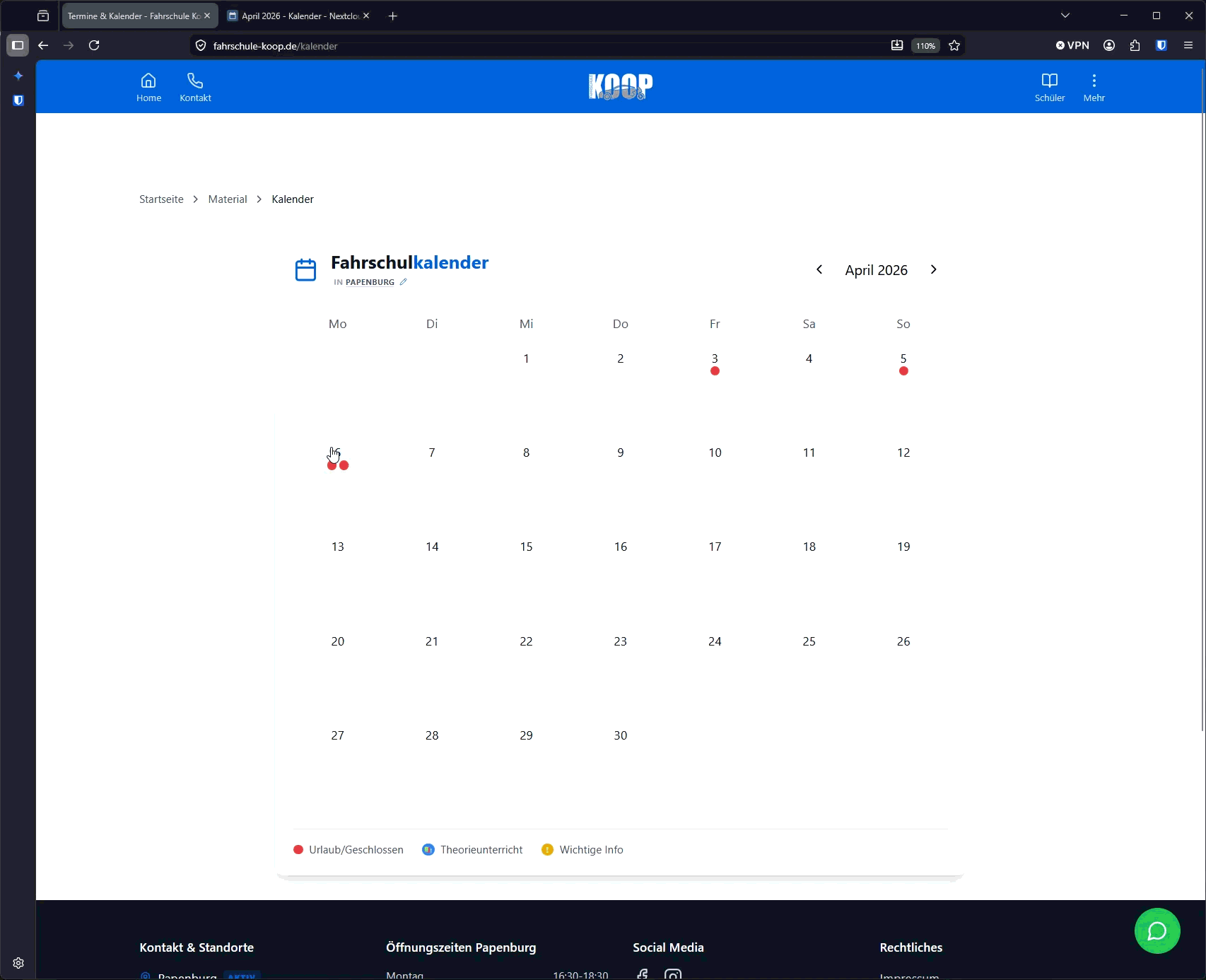List all tabs dropdown arrow
The width and height of the screenshot is (1206, 980).
pyautogui.click(x=1065, y=16)
